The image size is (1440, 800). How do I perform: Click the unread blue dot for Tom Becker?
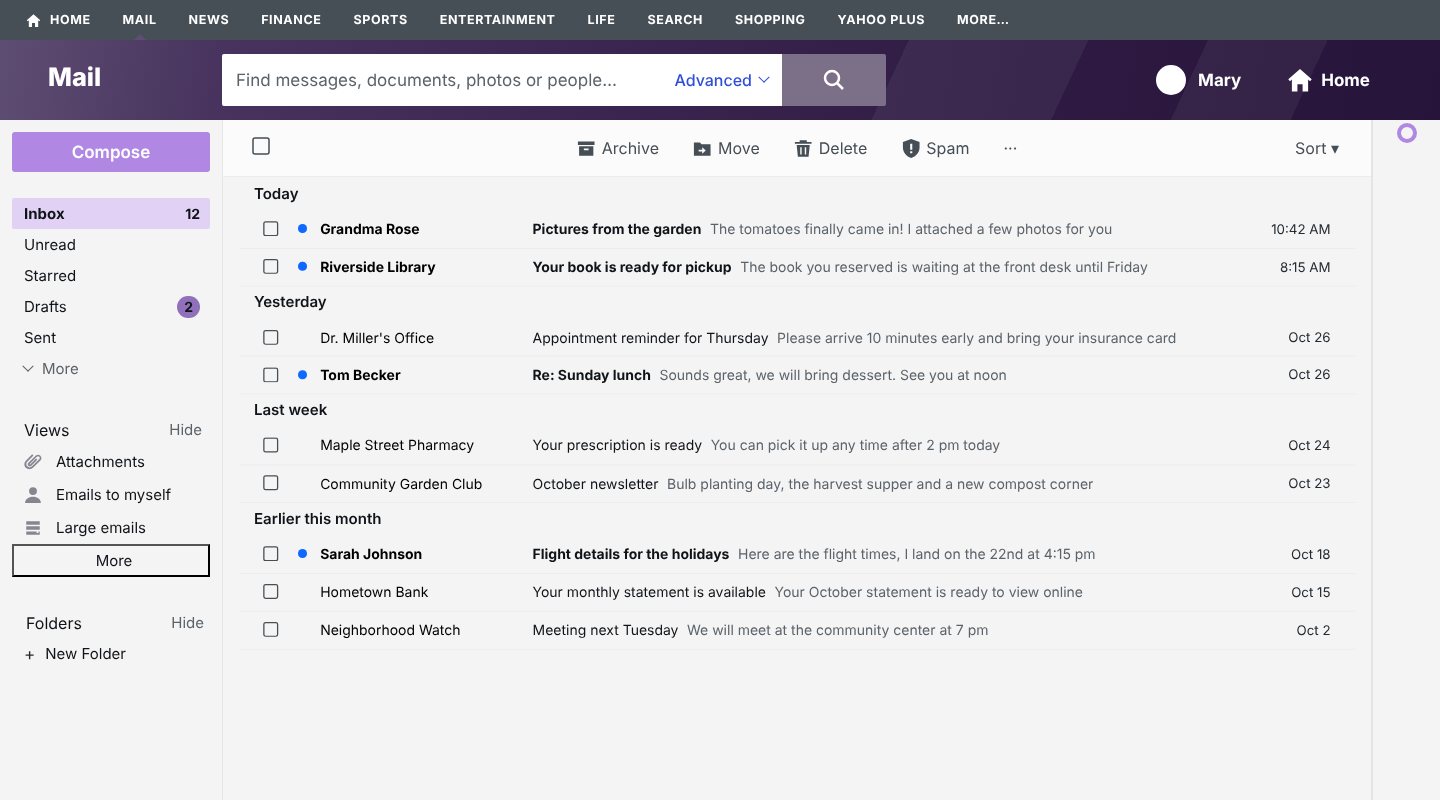pos(302,375)
